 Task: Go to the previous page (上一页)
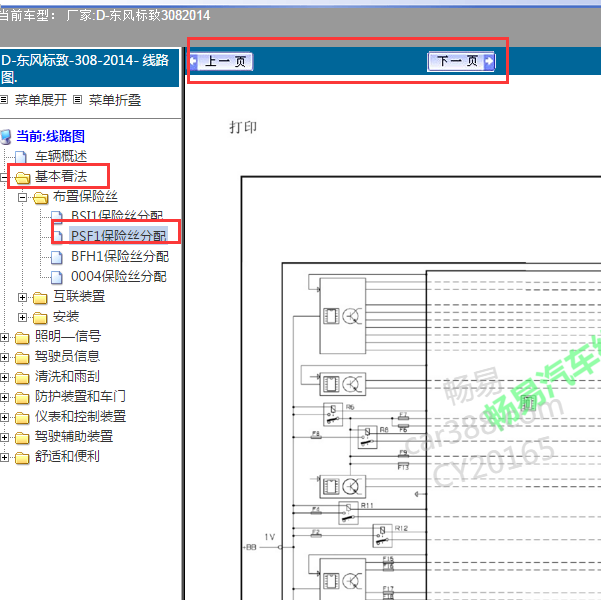[222, 61]
